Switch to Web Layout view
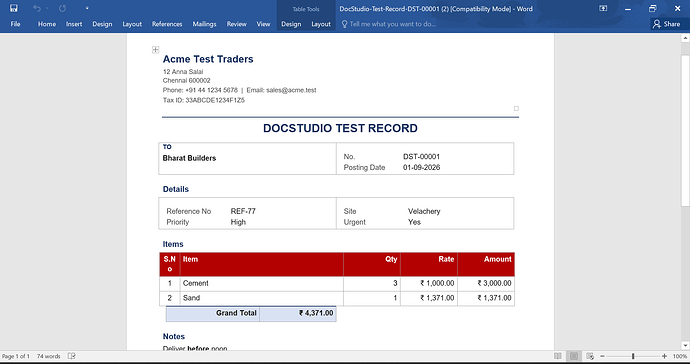The height and width of the screenshot is (364, 690). click(590, 356)
